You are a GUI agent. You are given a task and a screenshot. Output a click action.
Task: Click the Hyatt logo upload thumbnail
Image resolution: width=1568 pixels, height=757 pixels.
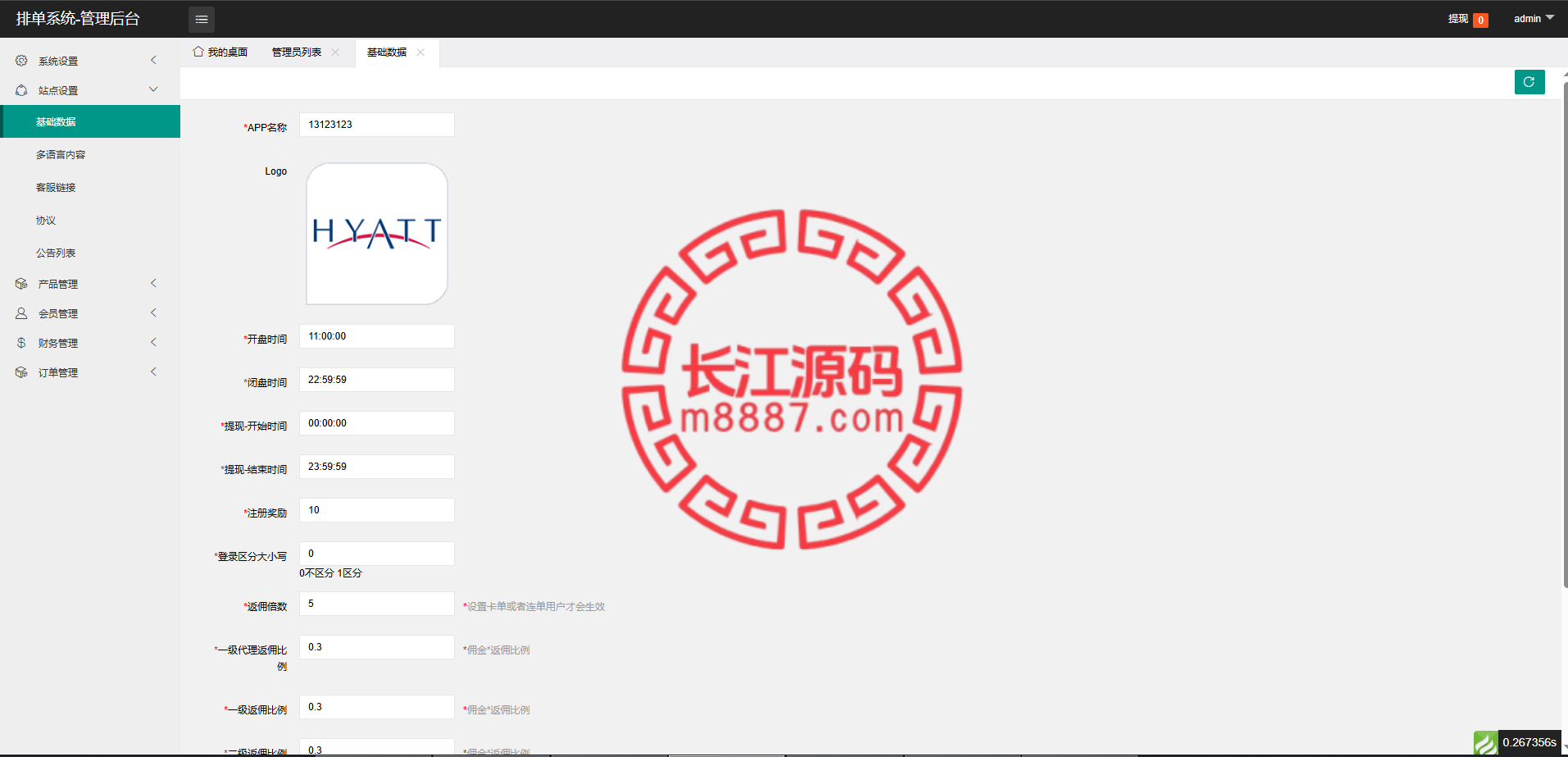coord(377,234)
